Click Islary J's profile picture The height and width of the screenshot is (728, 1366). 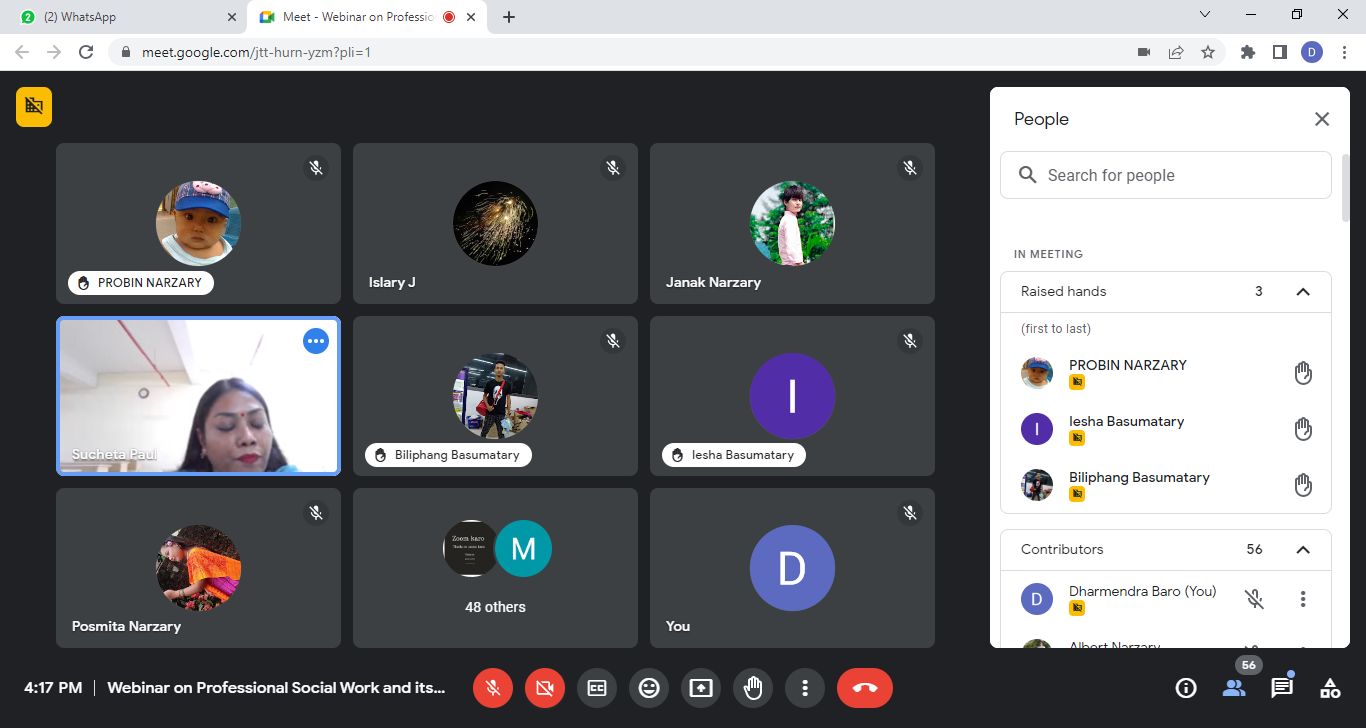point(495,223)
